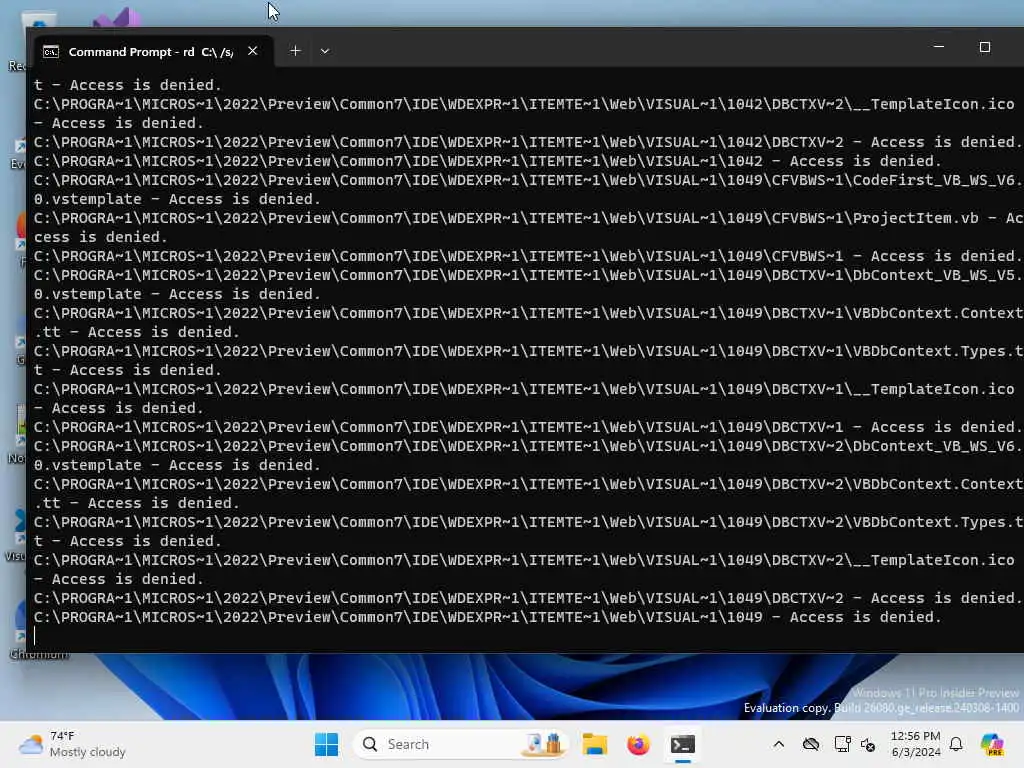Viewport: 1024px width, 768px height.
Task: Open File Explorer from taskbar
Action: (x=594, y=744)
